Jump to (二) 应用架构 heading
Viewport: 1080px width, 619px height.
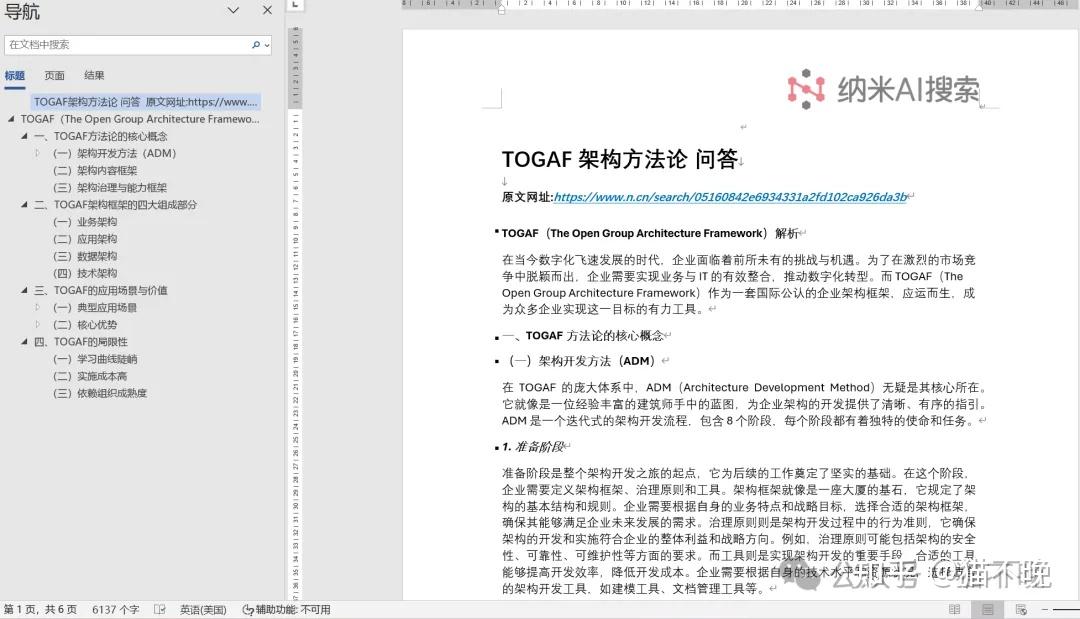click(85, 239)
